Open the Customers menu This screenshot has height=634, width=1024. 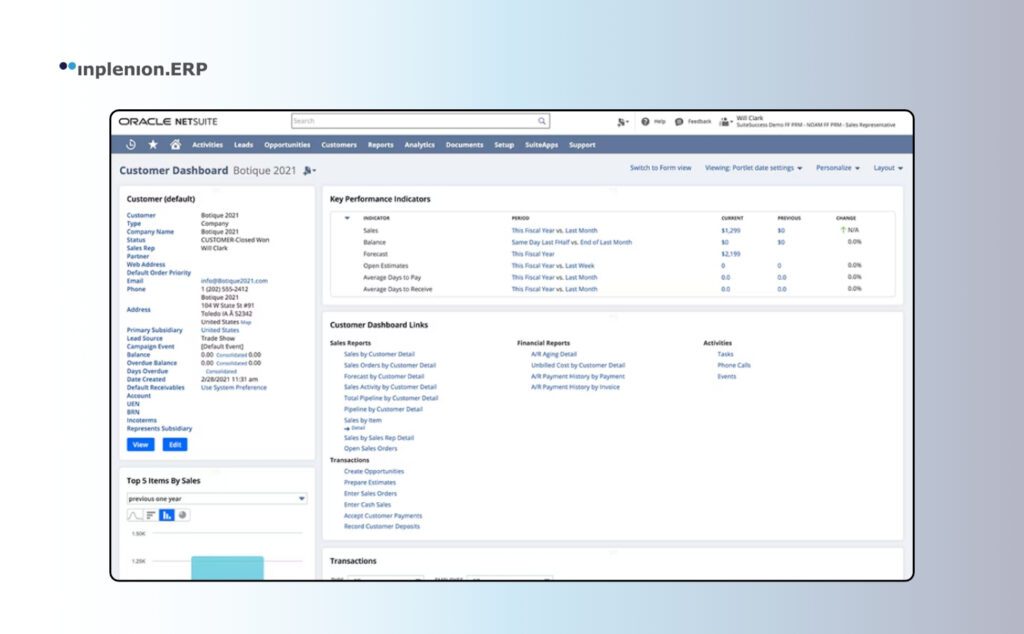coord(339,145)
